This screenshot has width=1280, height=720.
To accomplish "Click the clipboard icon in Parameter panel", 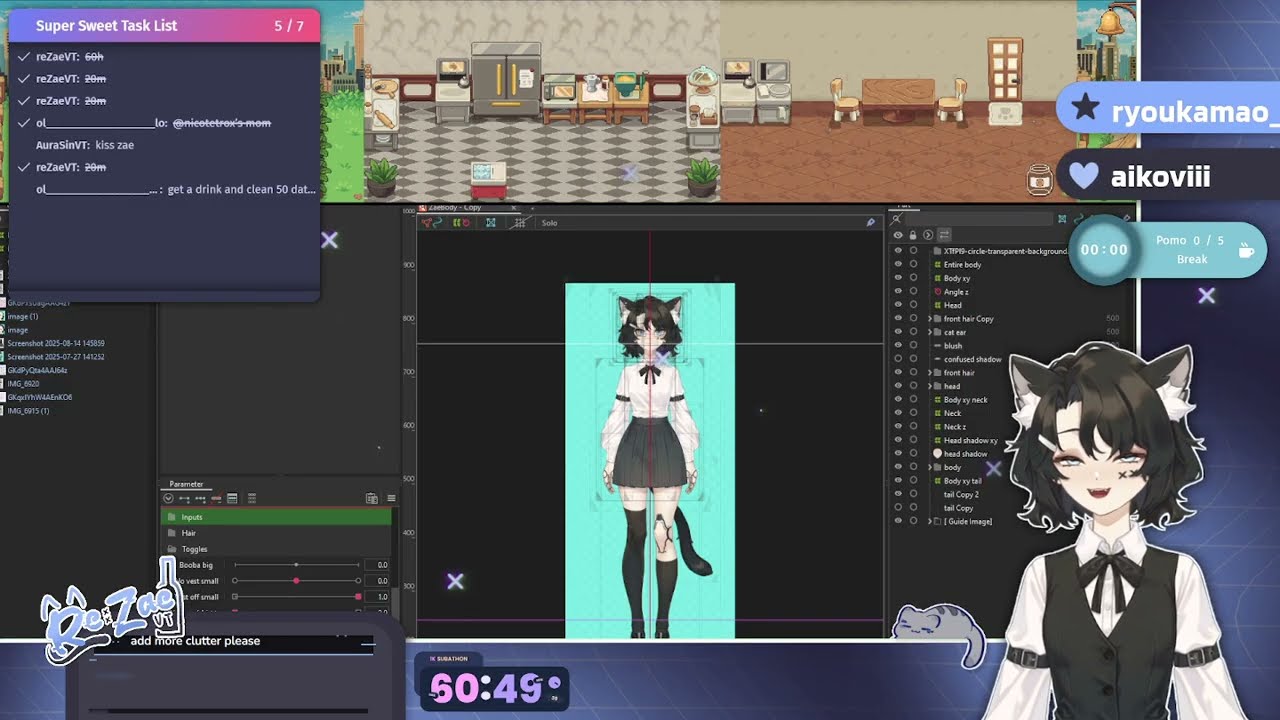I will pyautogui.click(x=372, y=498).
